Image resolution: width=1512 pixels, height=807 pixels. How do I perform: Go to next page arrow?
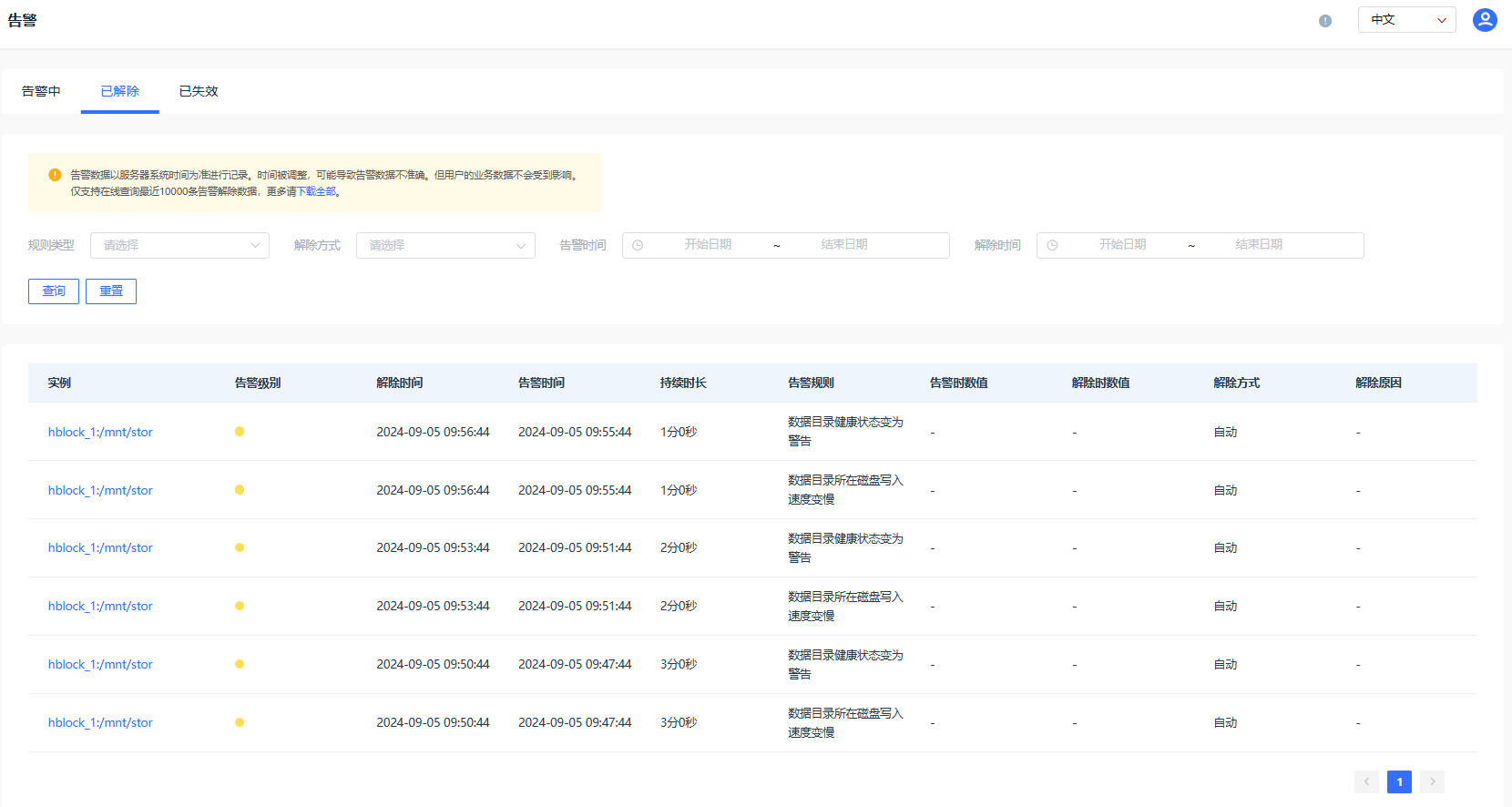1432,781
